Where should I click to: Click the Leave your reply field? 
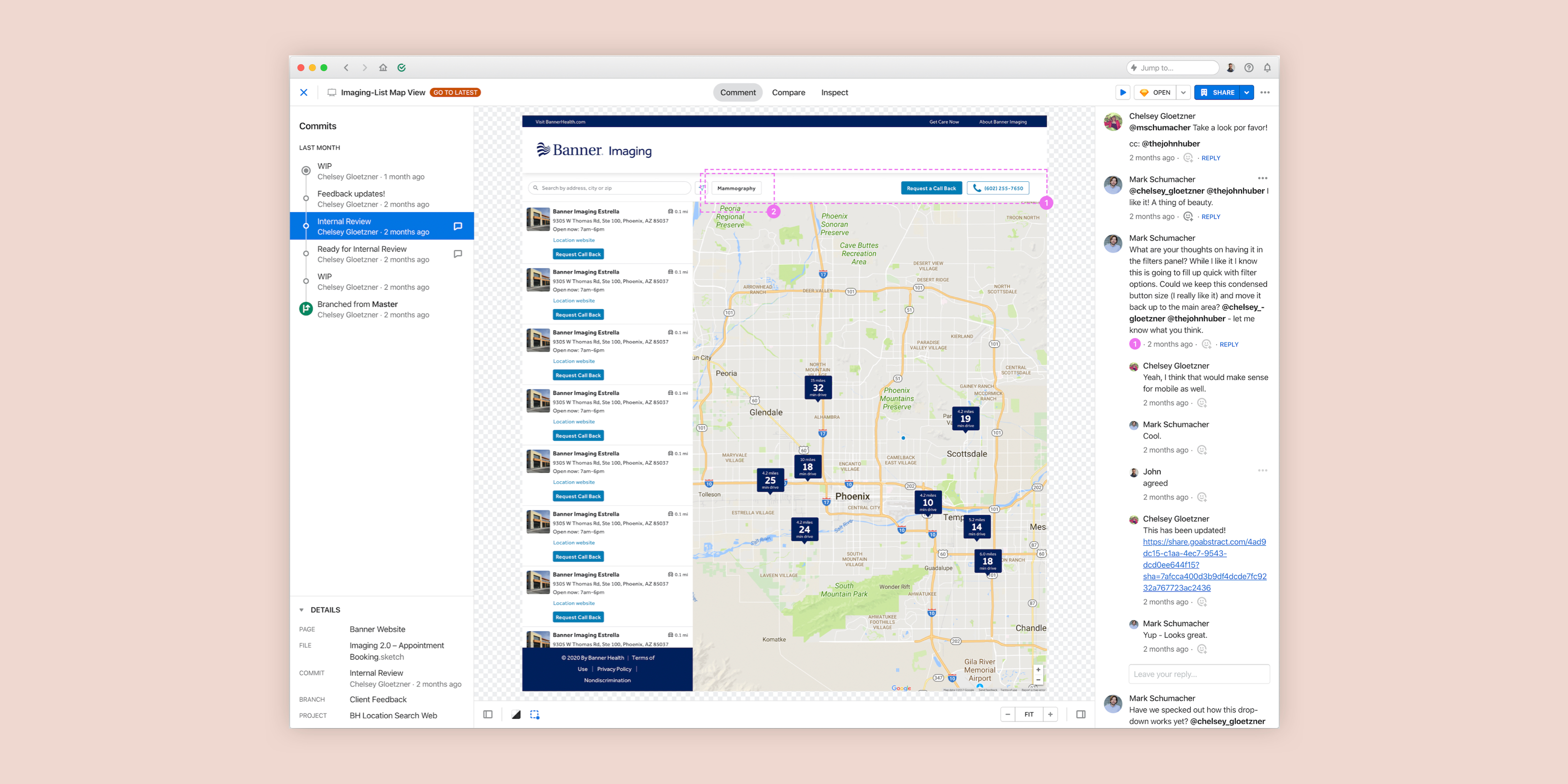point(1199,674)
